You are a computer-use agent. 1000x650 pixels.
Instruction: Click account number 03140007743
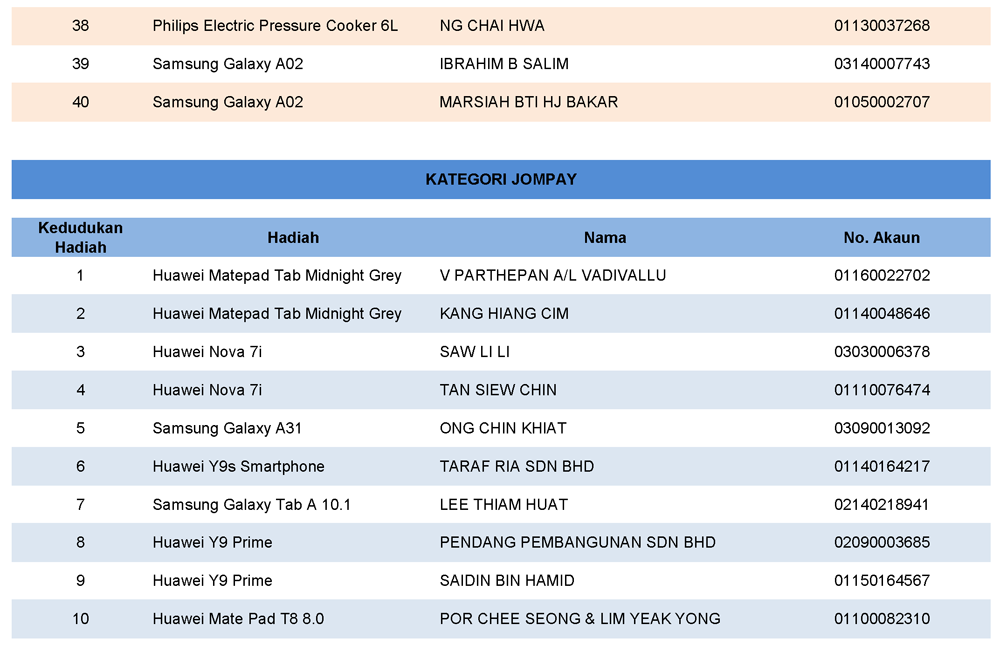point(881,64)
